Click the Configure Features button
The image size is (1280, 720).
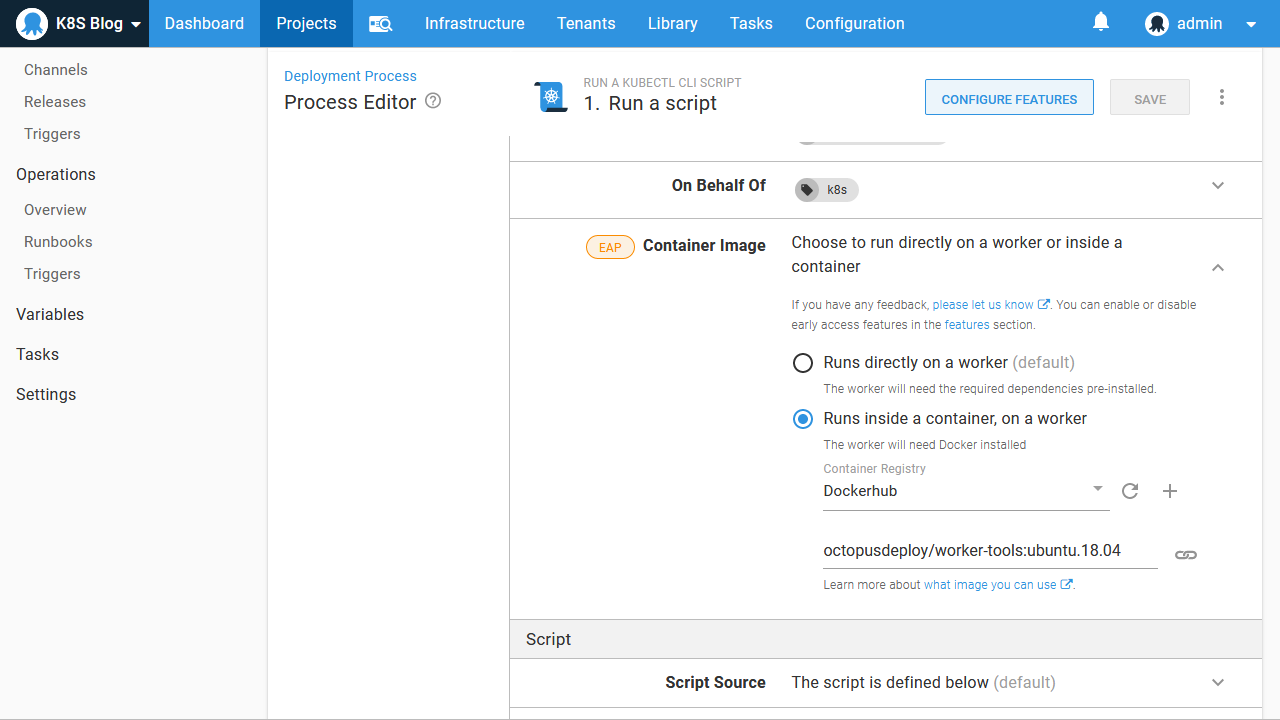1009,98
